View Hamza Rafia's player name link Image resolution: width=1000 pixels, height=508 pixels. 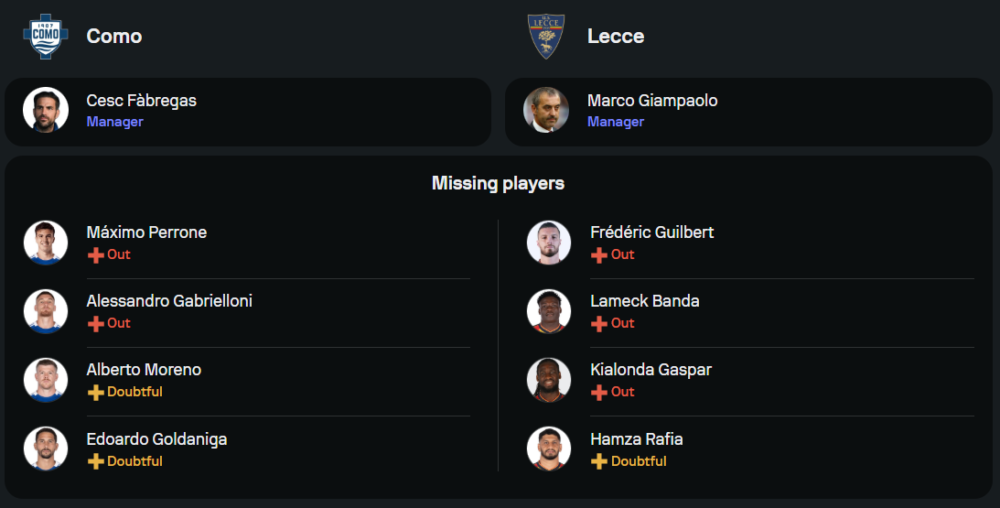point(637,439)
